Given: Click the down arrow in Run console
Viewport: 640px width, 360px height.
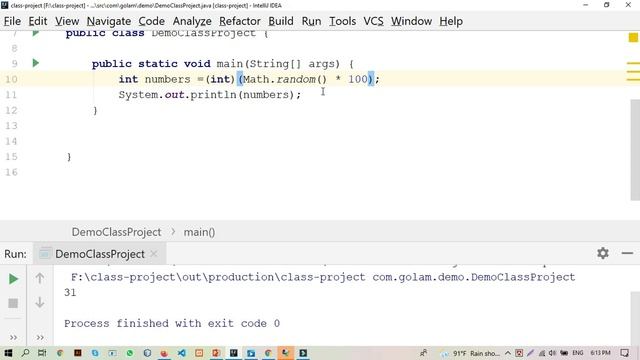Looking at the screenshot, I should pos(40,302).
